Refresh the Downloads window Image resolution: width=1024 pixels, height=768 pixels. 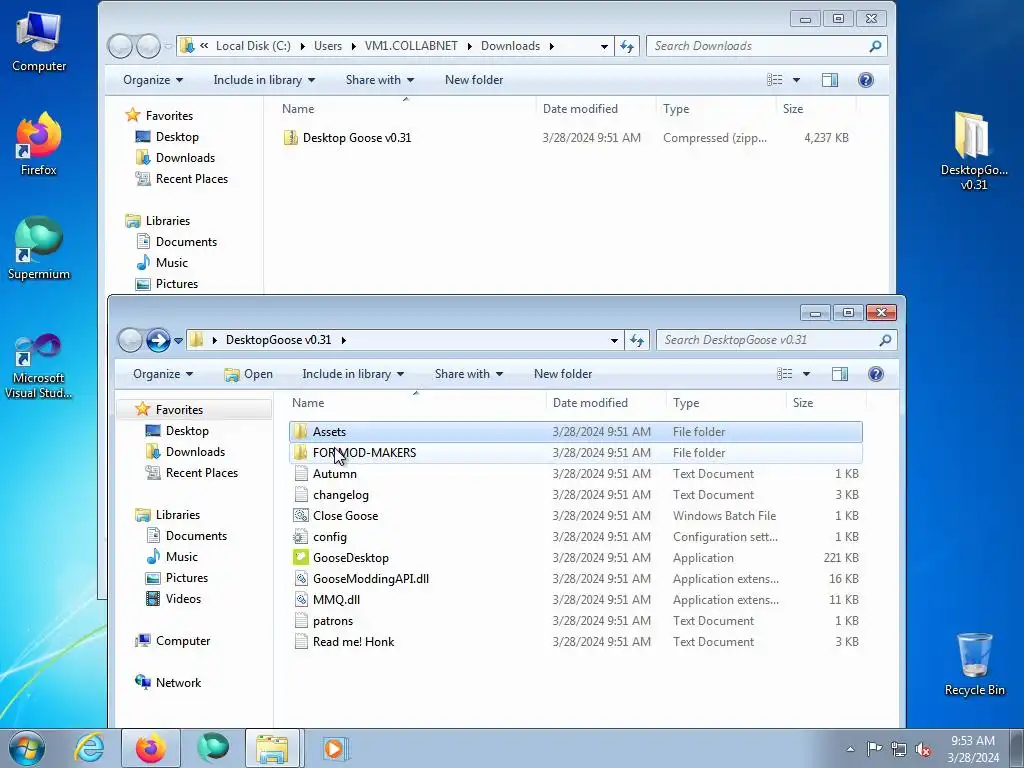pos(627,46)
